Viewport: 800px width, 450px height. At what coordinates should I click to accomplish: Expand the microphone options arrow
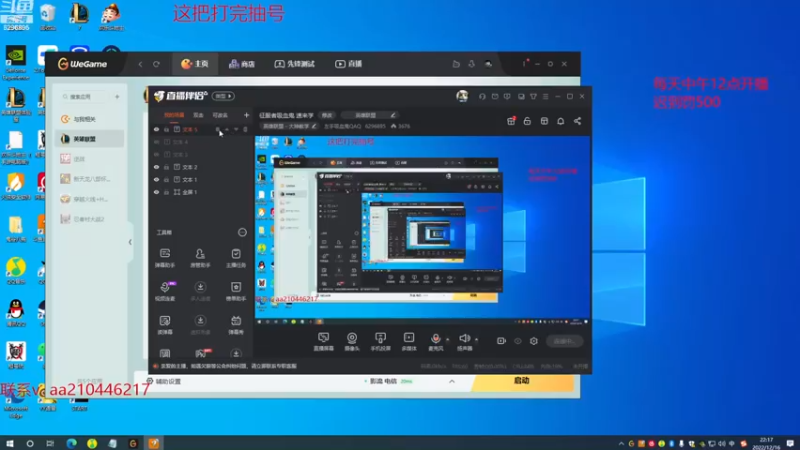pos(448,339)
